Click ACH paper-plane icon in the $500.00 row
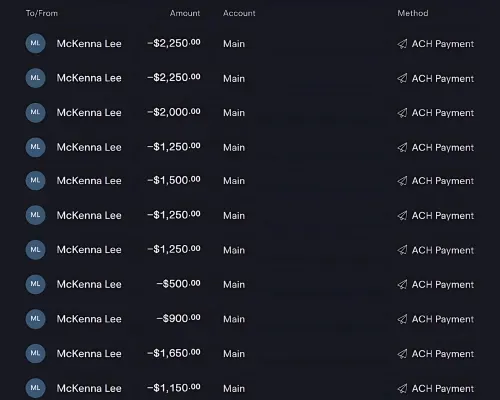500x400 pixels. [402, 284]
